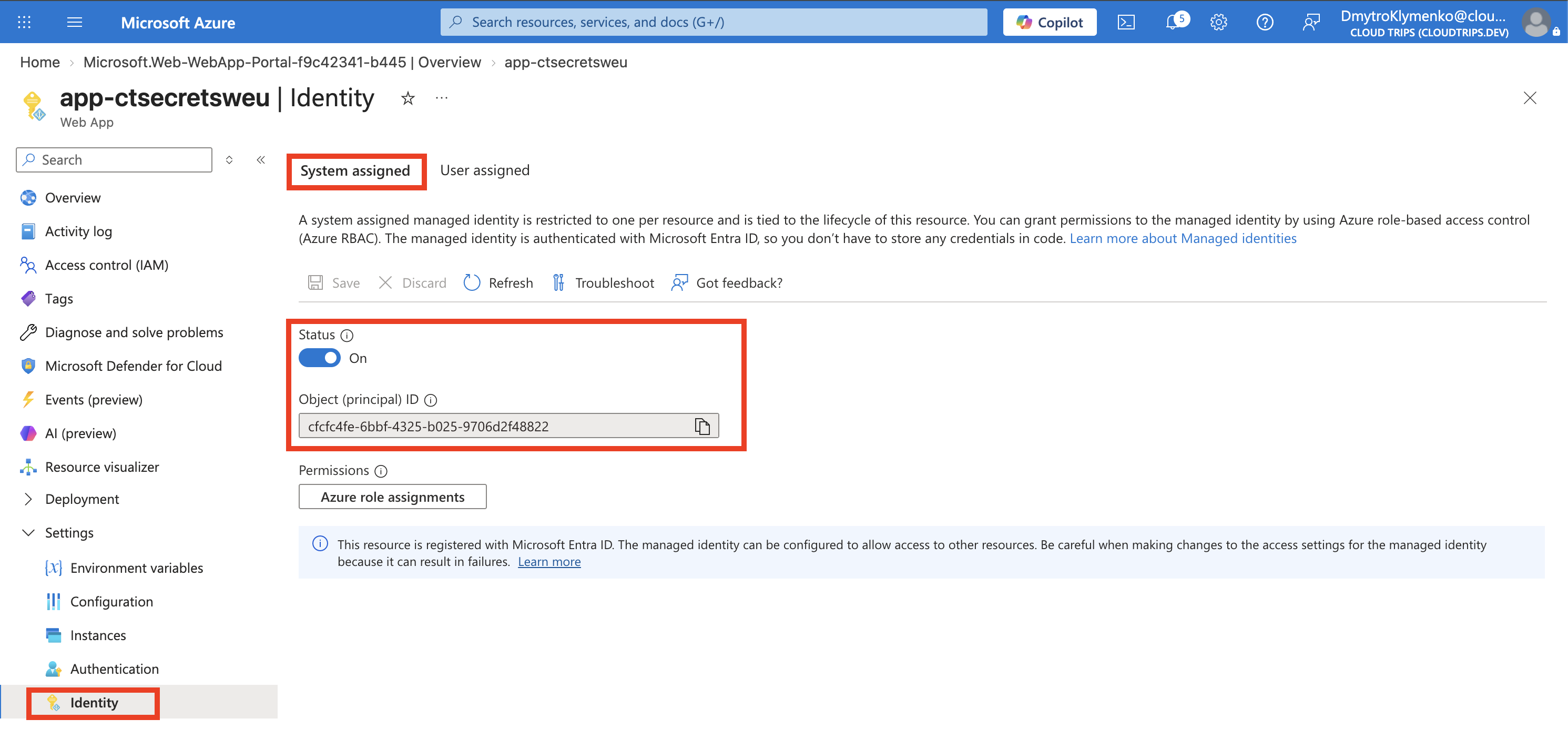The image size is (1568, 729).
Task: Focus the sidebar Search field
Action: 115,159
